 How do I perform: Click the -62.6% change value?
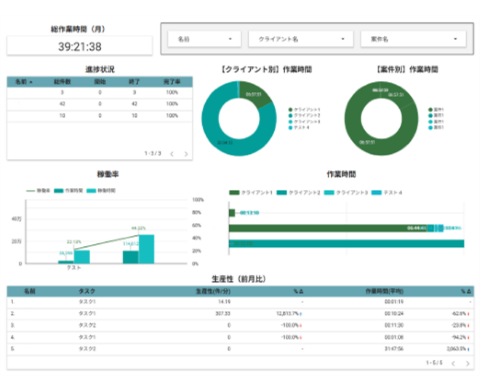point(459,313)
